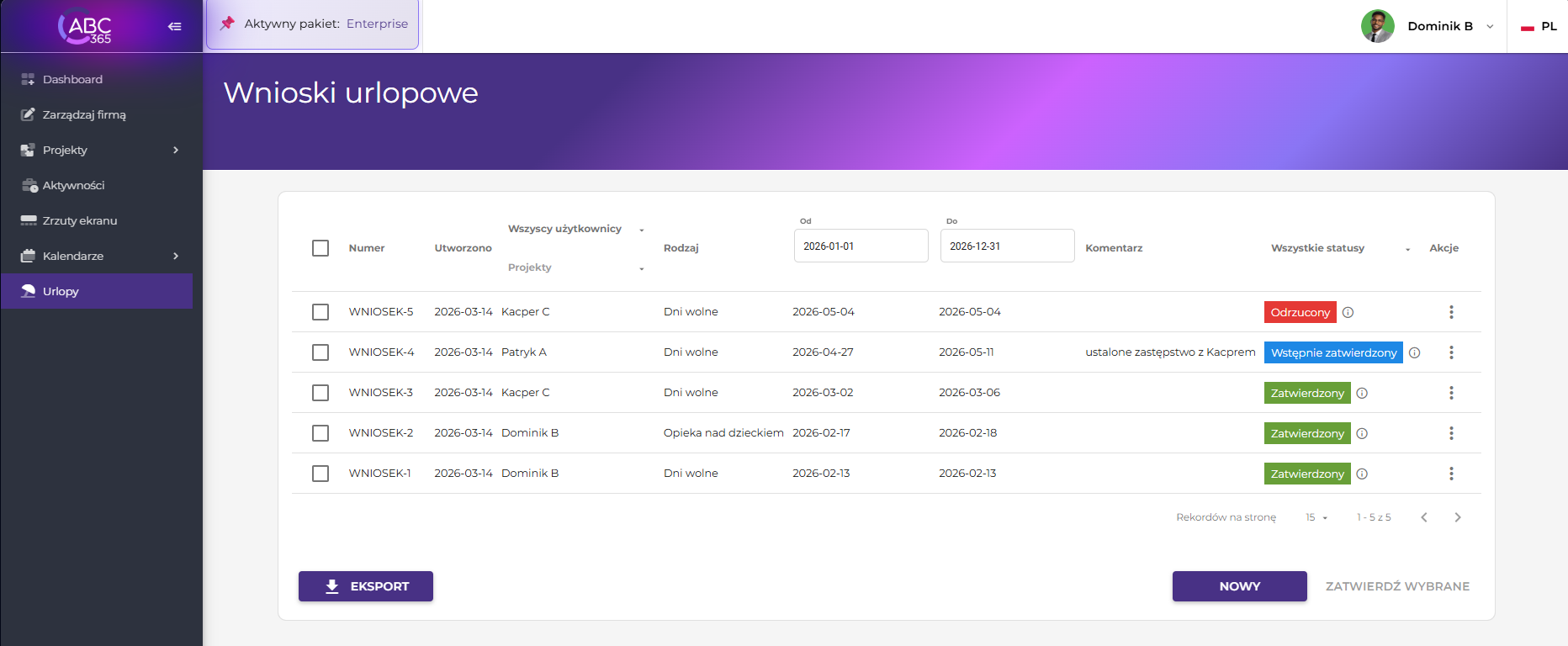
Task: Toggle the select-all checkbox in the table header
Action: pyautogui.click(x=320, y=248)
